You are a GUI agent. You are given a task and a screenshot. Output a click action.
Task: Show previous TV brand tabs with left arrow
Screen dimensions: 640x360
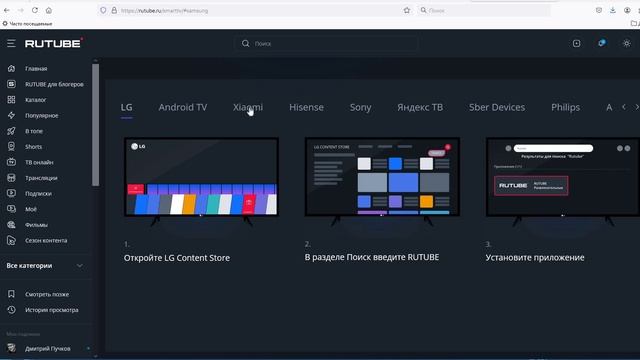click(624, 107)
